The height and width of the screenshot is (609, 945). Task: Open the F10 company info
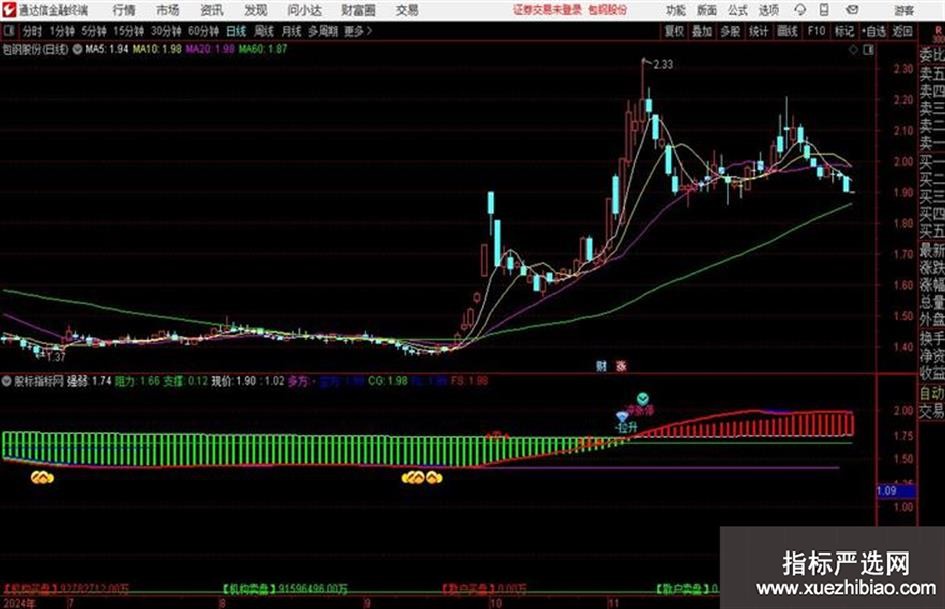817,31
